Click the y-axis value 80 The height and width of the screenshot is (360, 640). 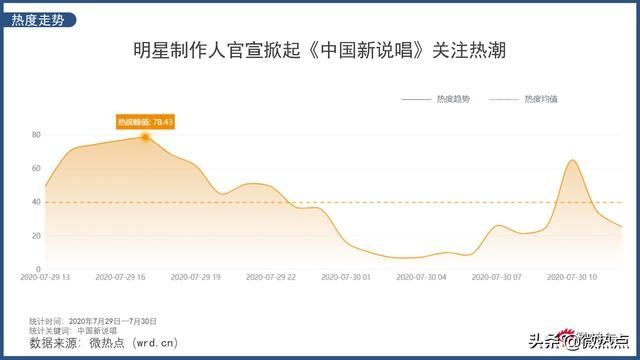36,135
